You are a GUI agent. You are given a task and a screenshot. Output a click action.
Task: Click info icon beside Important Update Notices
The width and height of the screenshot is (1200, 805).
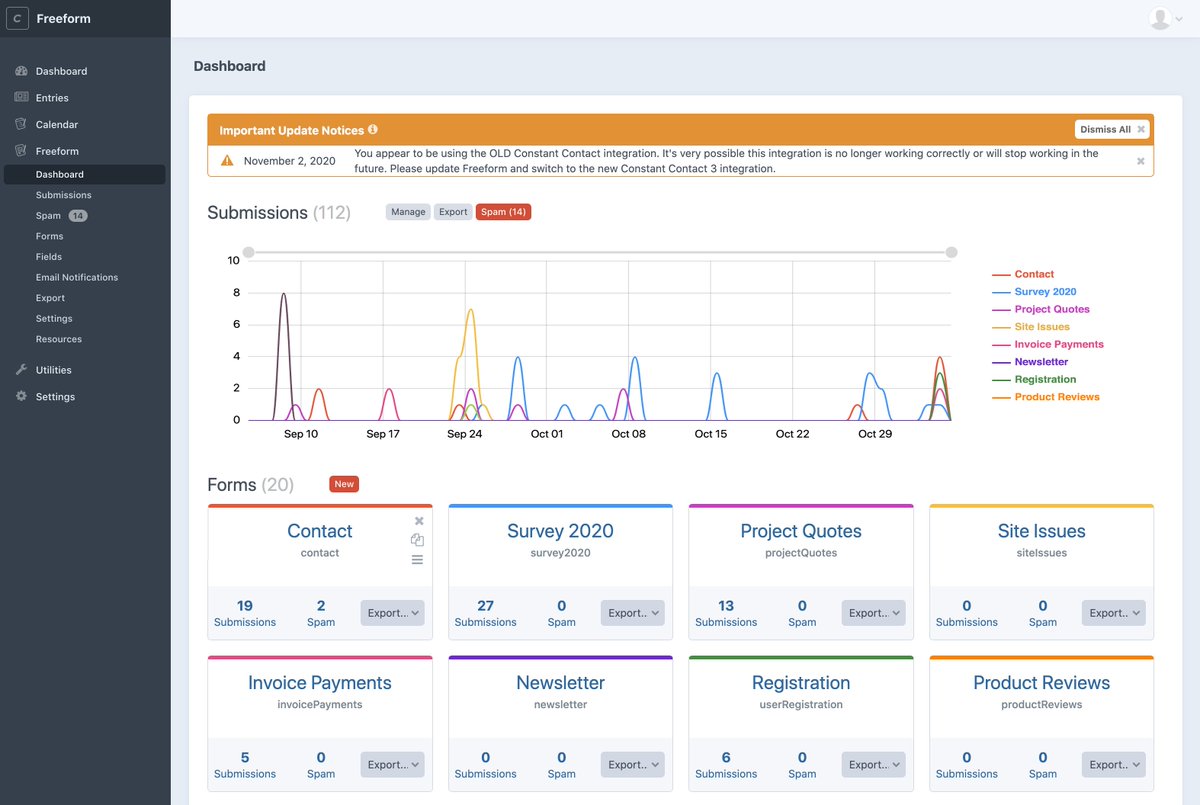click(373, 130)
